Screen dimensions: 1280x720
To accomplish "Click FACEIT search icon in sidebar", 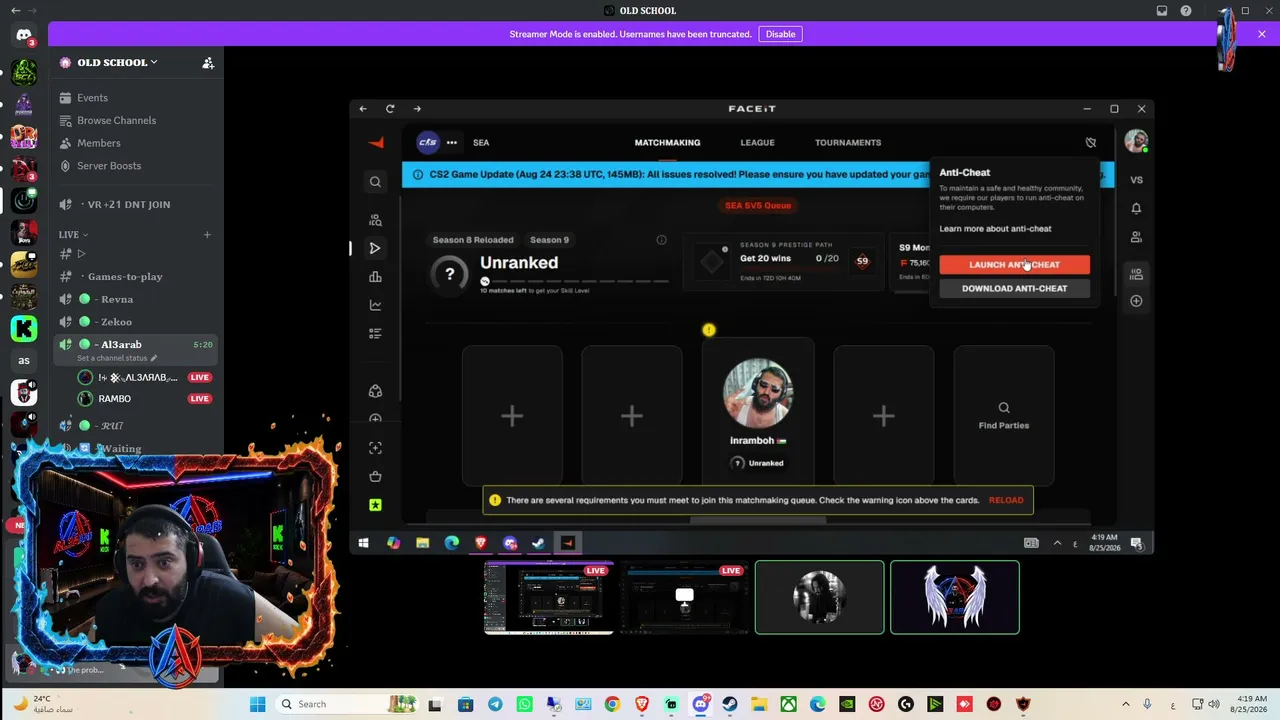I will pyautogui.click(x=375, y=182).
